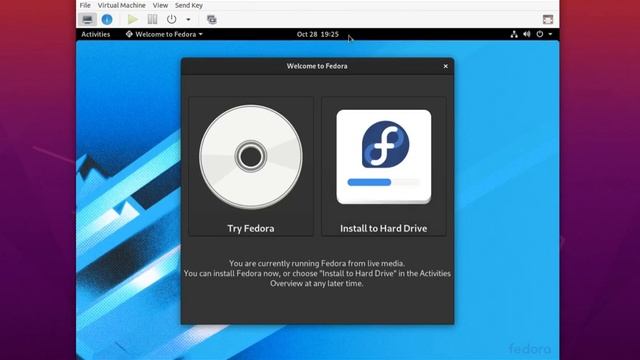Click the Welcome to Fedora title bar
Viewport: 640px width, 360px height.
[x=317, y=66]
